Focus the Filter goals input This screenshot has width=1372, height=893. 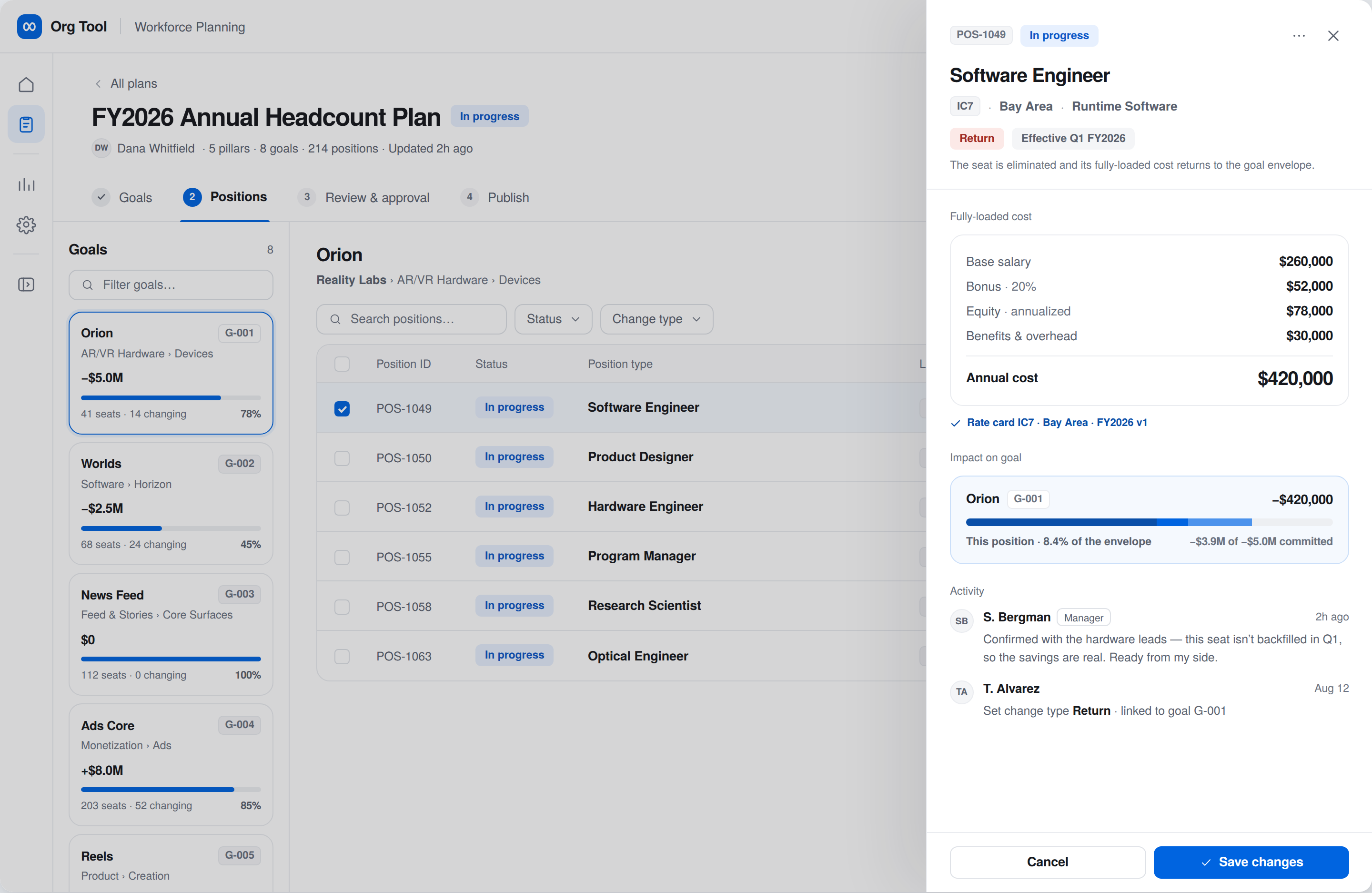(171, 285)
